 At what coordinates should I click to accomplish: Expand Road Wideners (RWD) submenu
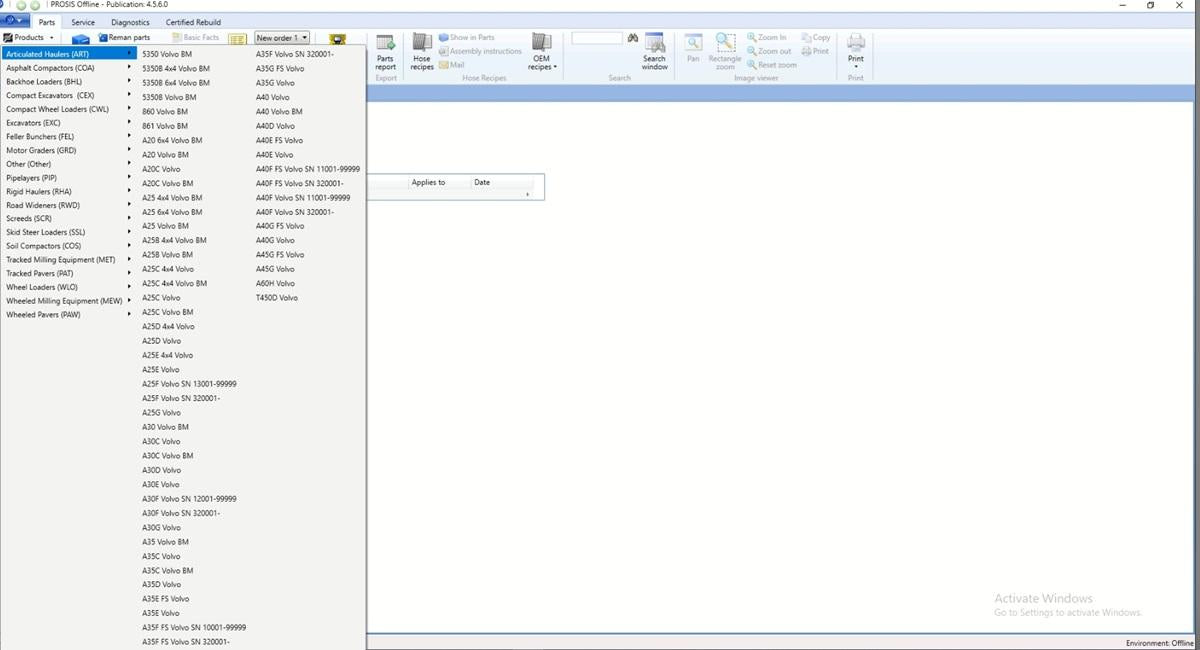[x=68, y=205]
